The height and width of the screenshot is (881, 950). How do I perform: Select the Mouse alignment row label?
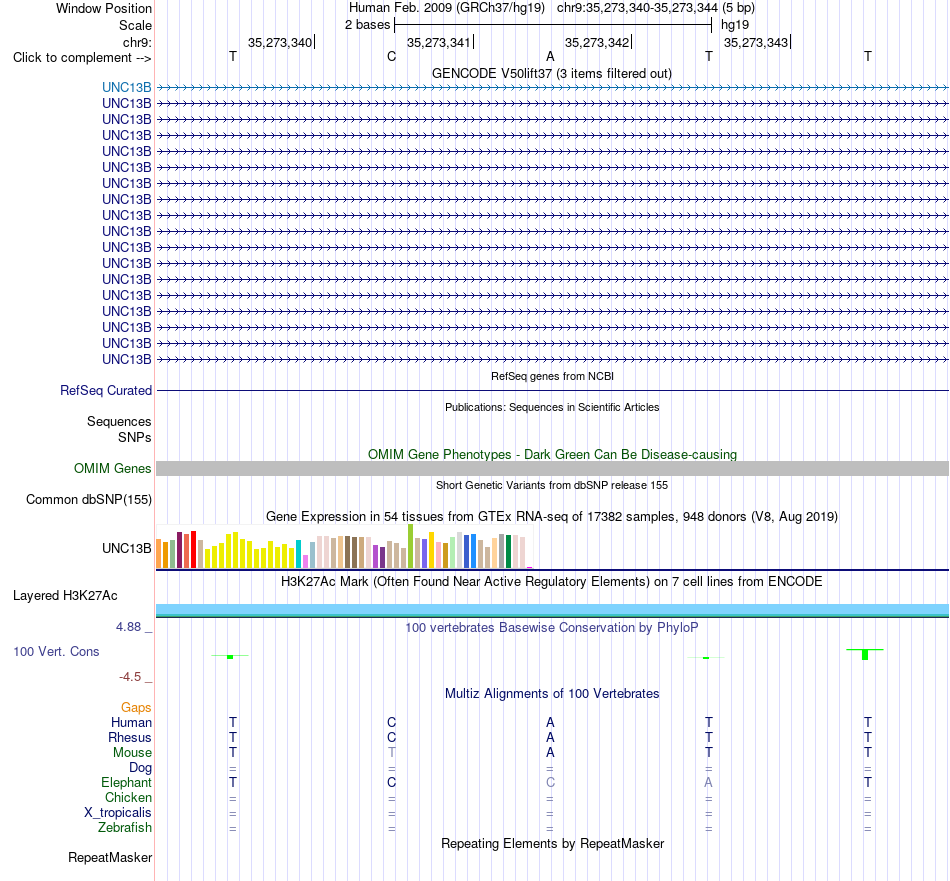click(132, 753)
